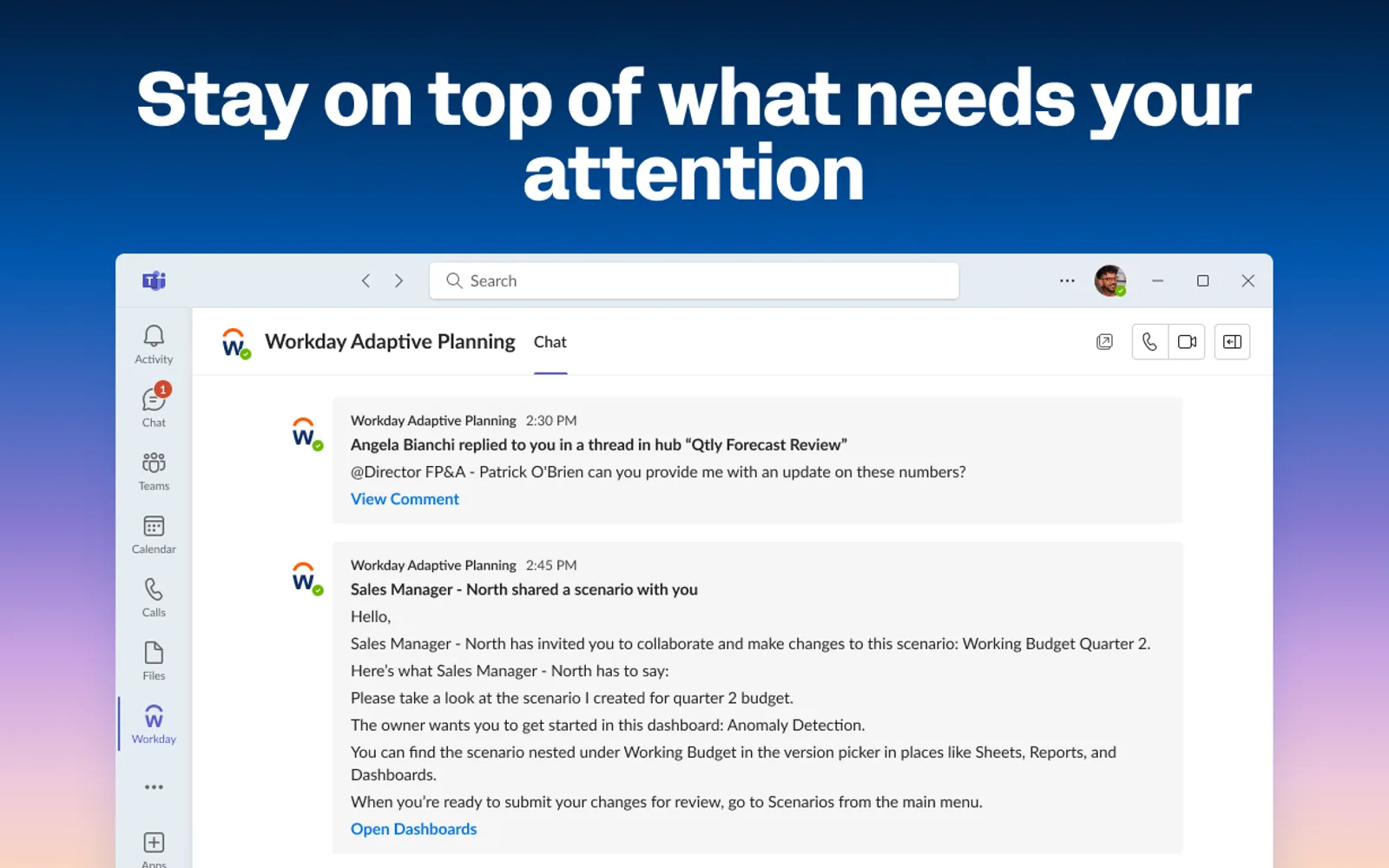
Task: Open Settings and more ellipsis menu
Action: coord(1067,280)
